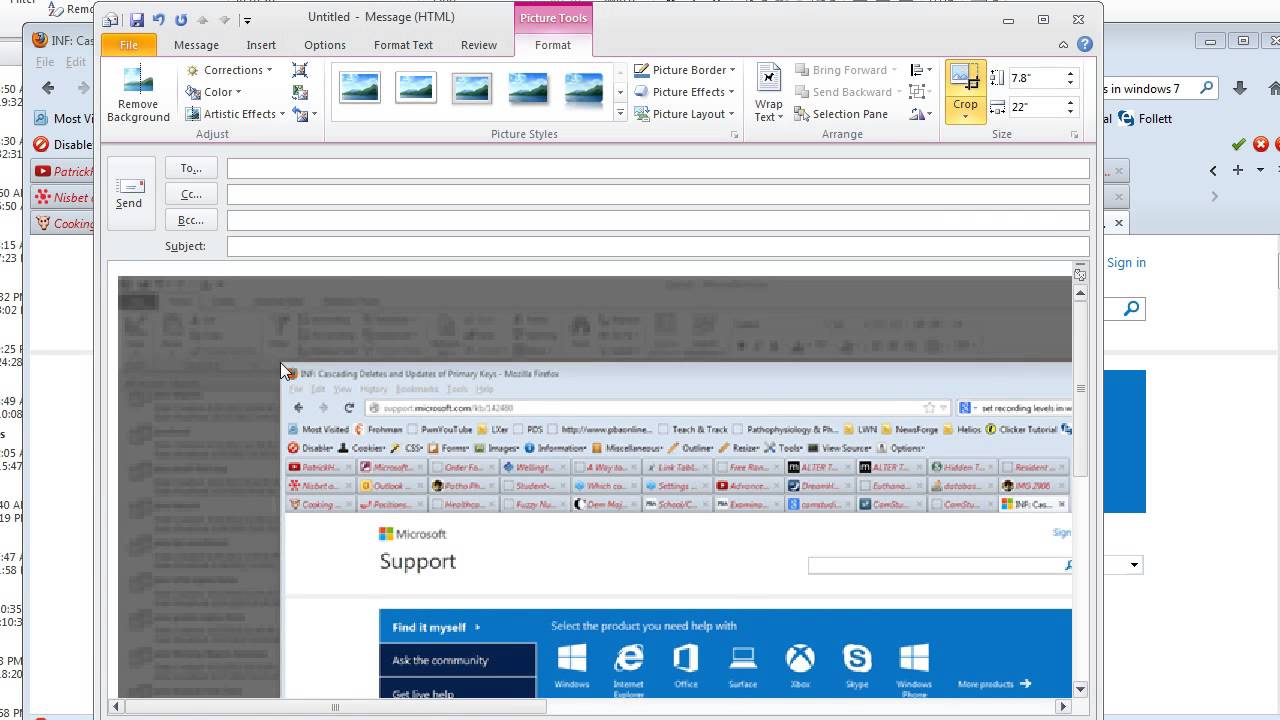This screenshot has width=1280, height=720.
Task: Open Microsoft Office Help question mark icon
Action: pyautogui.click(x=1085, y=45)
